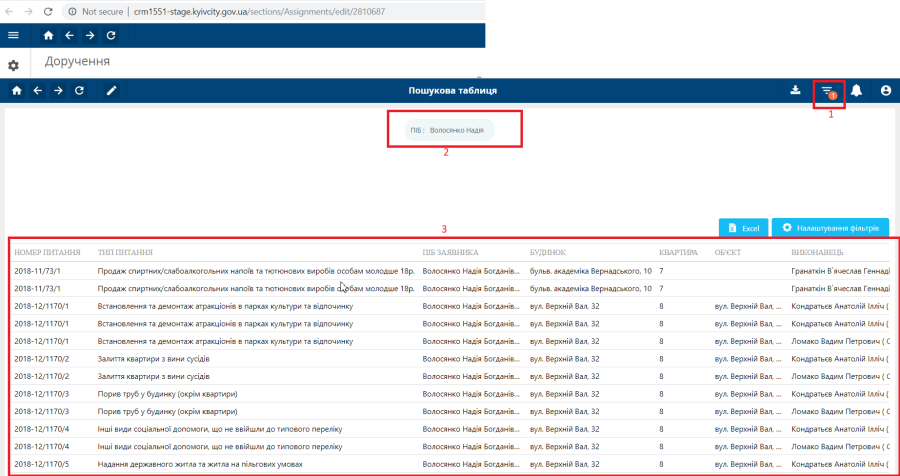
Task: Click the settings gear beside Доручення
Action: pyautogui.click(x=13, y=65)
